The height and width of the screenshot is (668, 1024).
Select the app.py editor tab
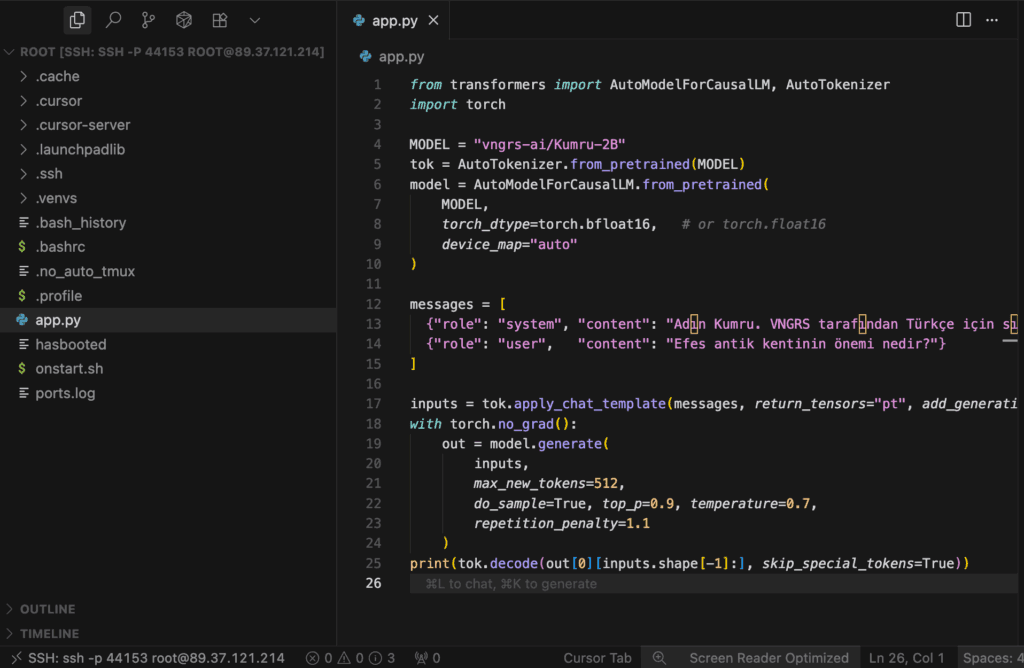tap(394, 21)
